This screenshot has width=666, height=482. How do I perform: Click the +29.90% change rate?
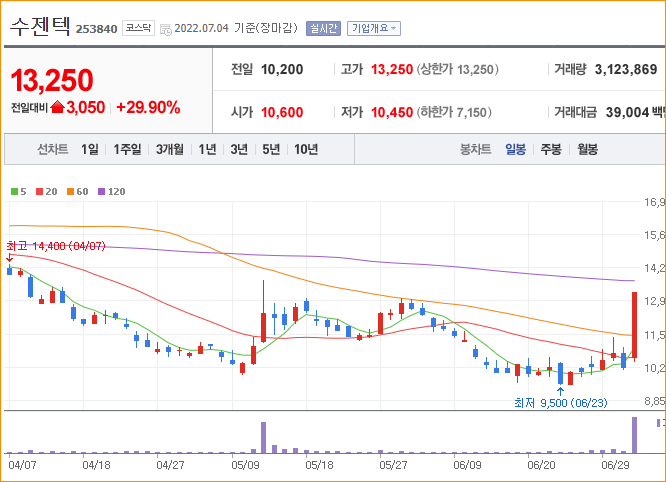point(148,107)
